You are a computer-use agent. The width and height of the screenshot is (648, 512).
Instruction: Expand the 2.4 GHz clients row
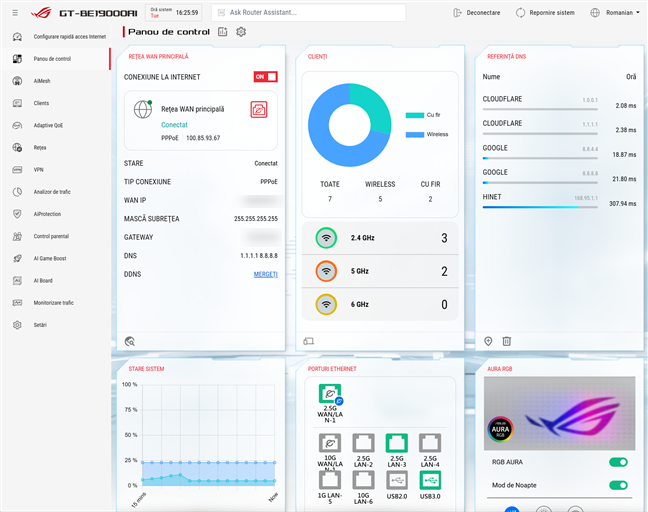click(381, 238)
